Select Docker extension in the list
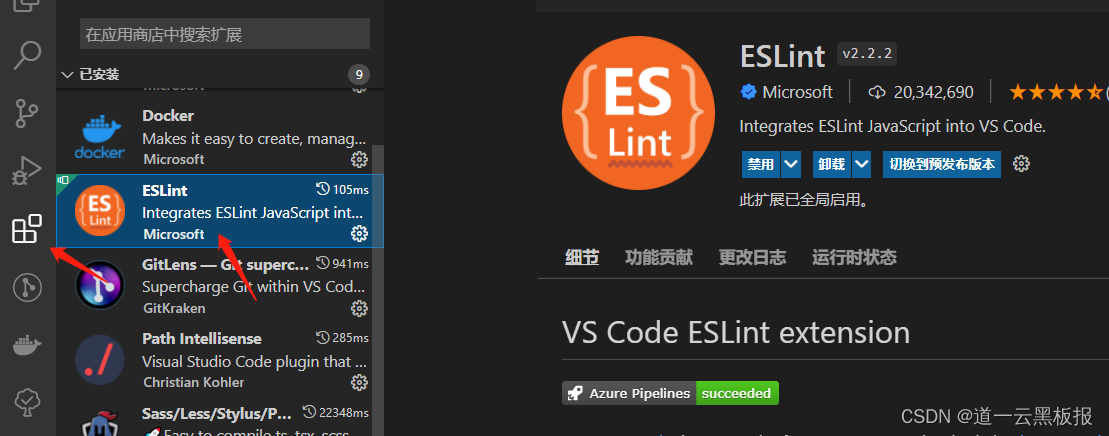 click(219, 137)
